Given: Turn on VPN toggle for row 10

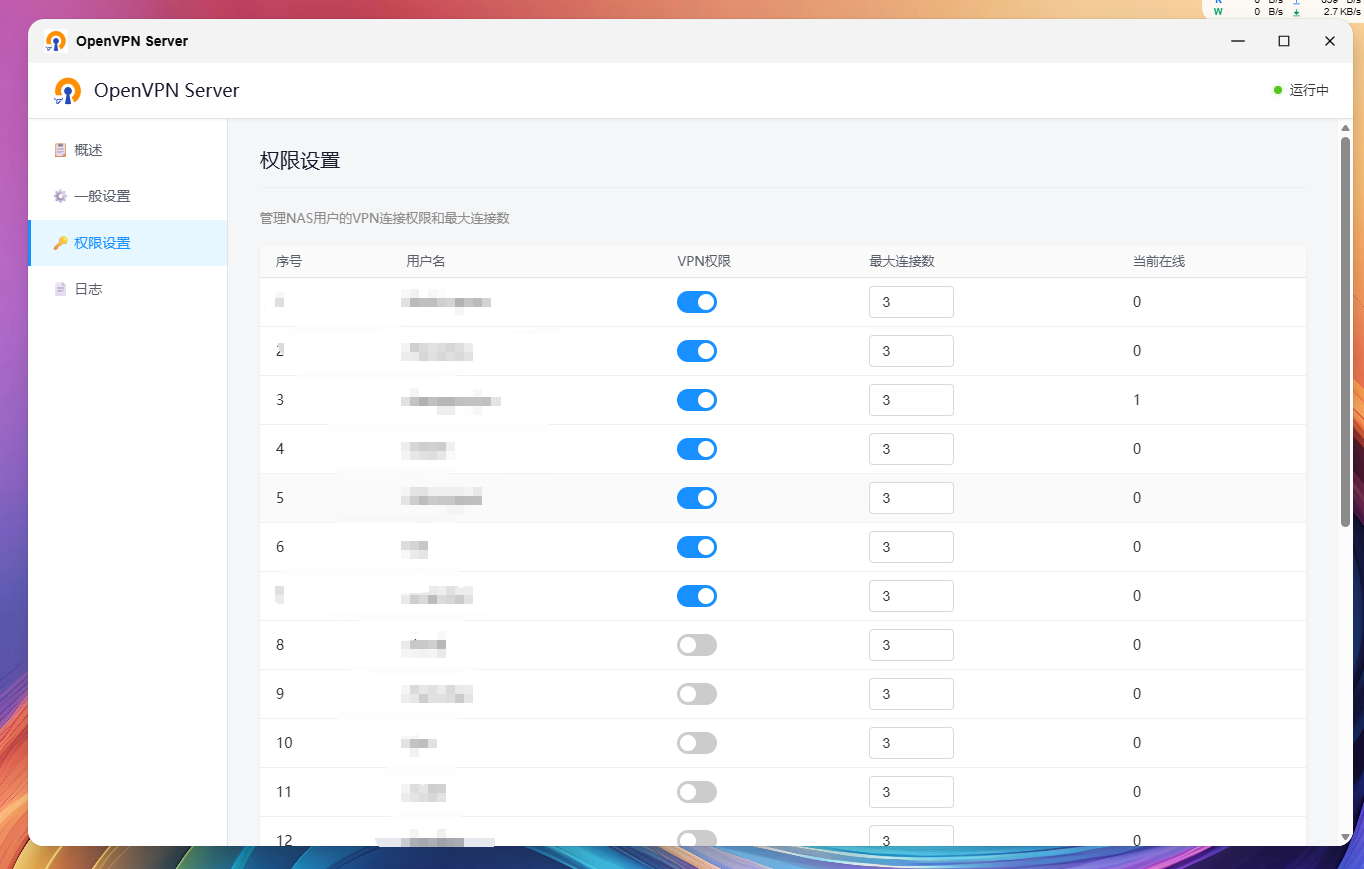Looking at the screenshot, I should (697, 743).
